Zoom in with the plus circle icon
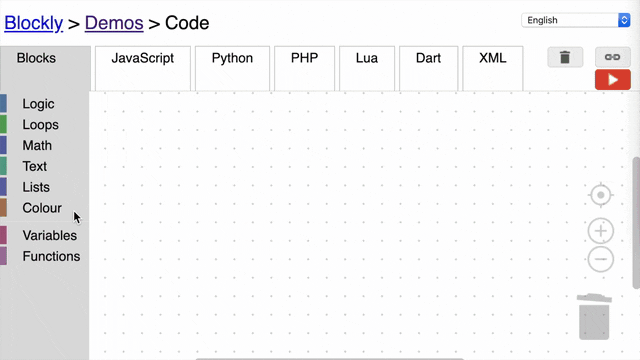The height and width of the screenshot is (360, 640). [600, 231]
